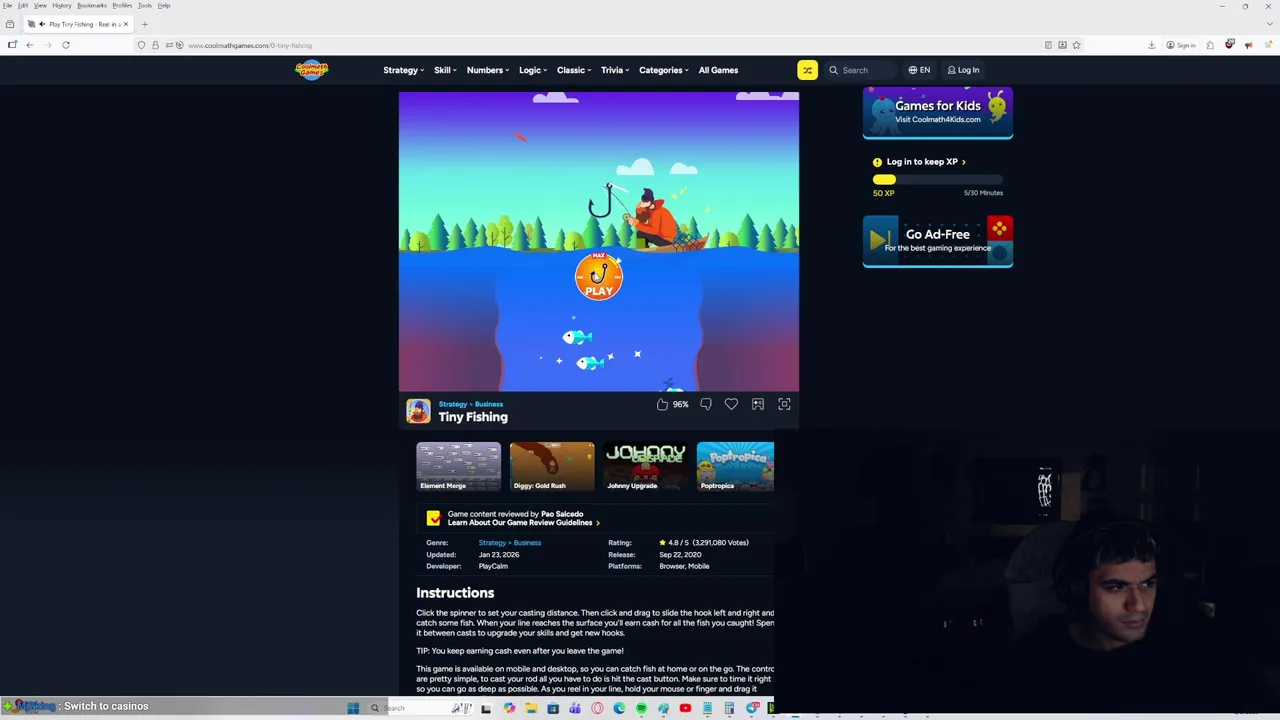The width and height of the screenshot is (1280, 720).
Task: Click the padlock site info icon
Action: click(155, 45)
